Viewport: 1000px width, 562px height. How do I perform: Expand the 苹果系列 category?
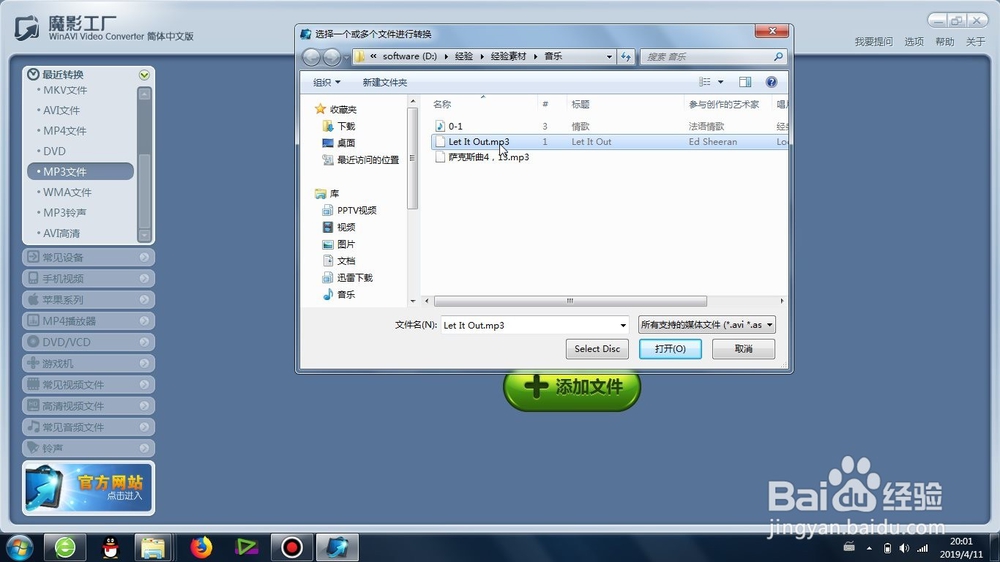[88, 299]
